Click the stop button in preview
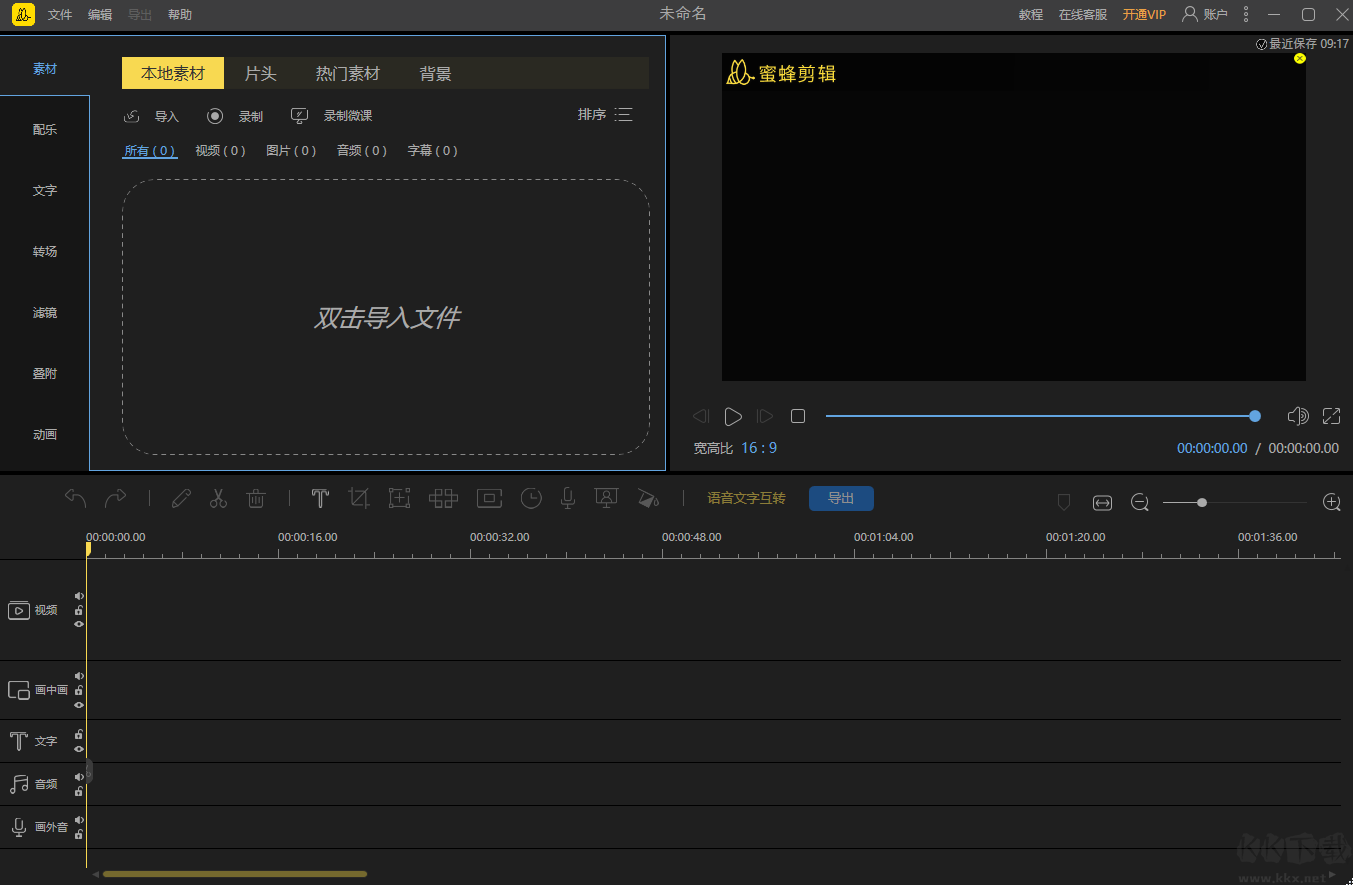 pos(798,416)
